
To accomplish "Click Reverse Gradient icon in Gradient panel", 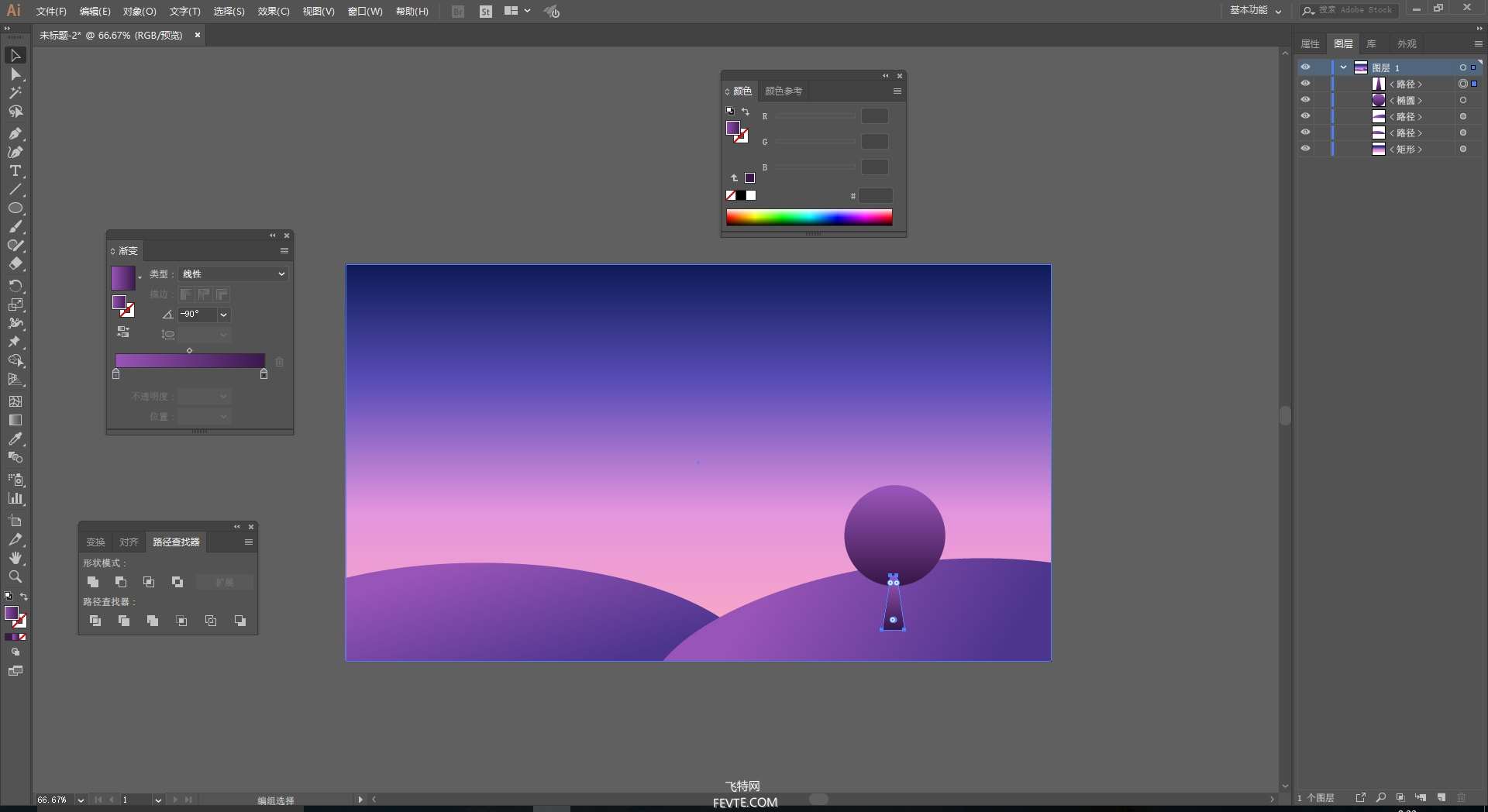I will tap(123, 332).
